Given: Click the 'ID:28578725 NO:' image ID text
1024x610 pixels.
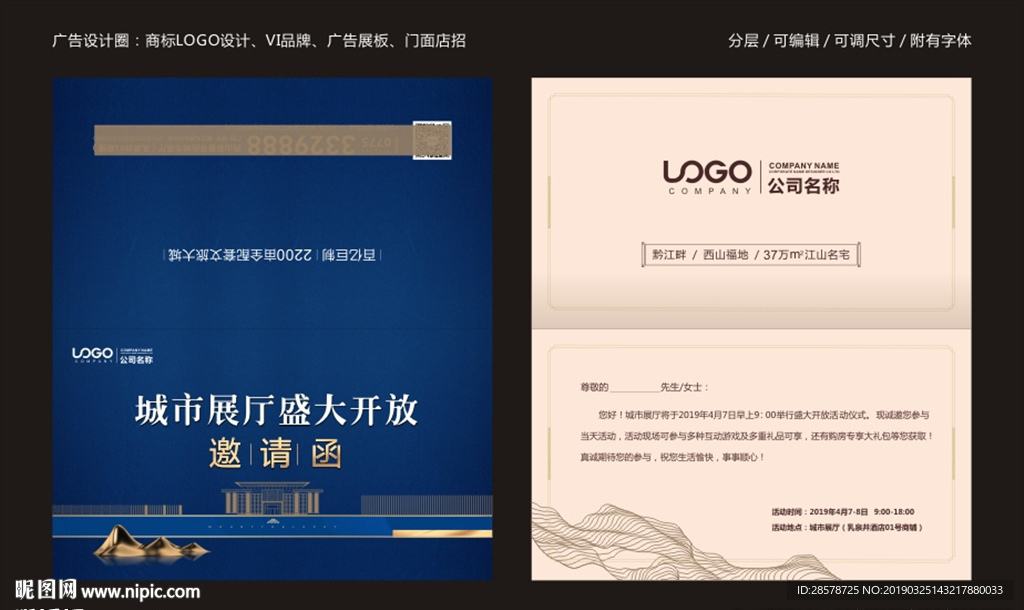Looking at the screenshot, I should tap(899, 590).
